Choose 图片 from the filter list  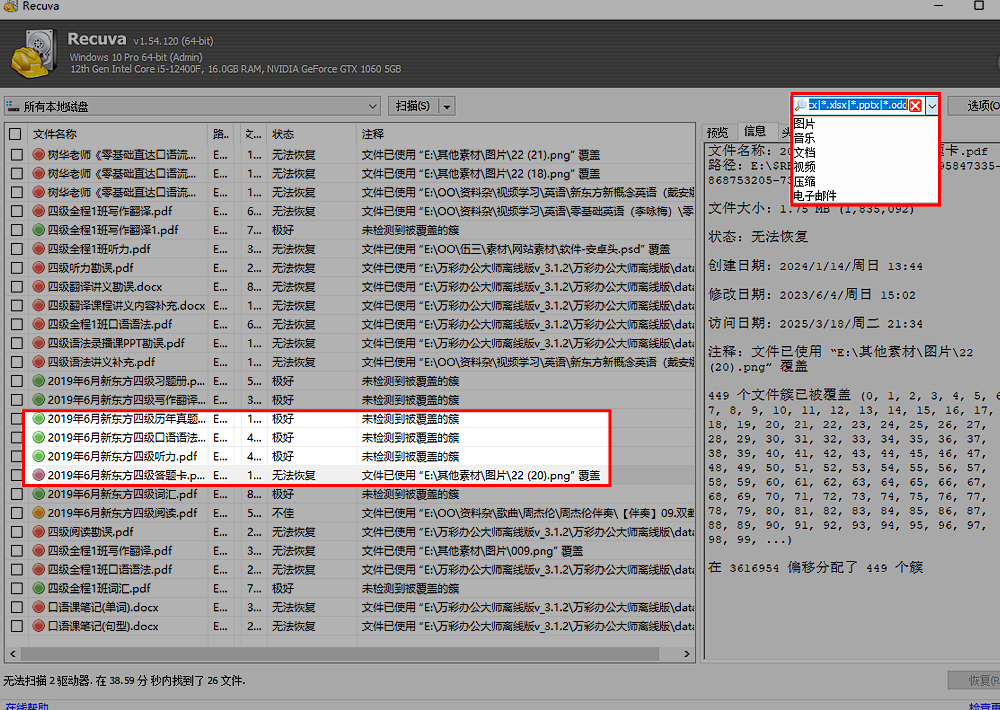804,123
